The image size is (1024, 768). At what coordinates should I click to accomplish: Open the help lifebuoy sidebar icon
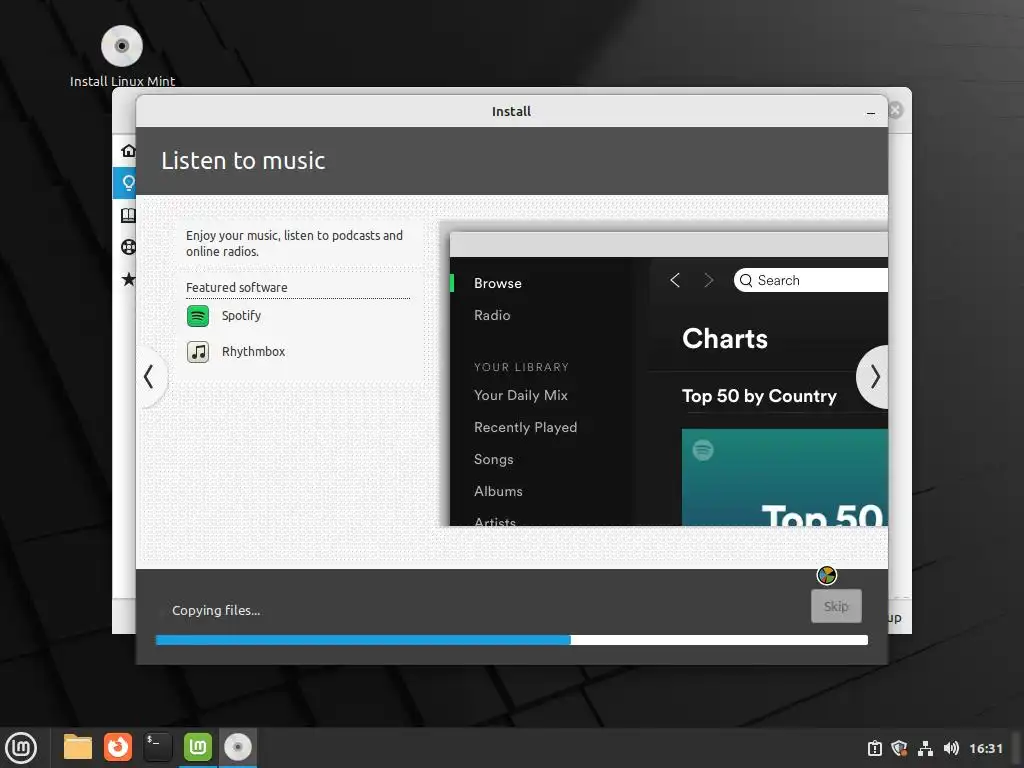click(128, 247)
